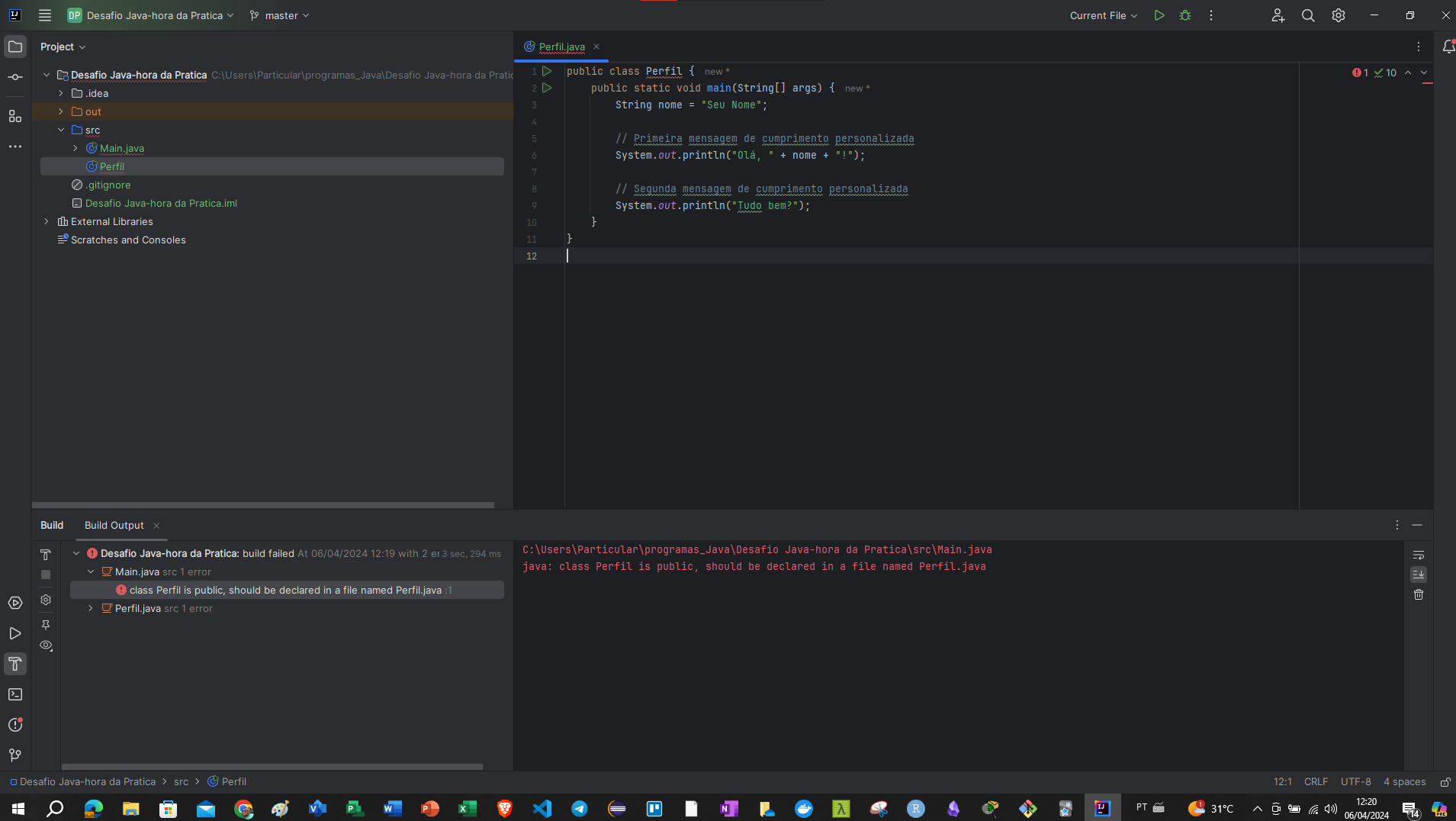
Task: Jump to next highlighted error arrow
Action: tap(1424, 73)
